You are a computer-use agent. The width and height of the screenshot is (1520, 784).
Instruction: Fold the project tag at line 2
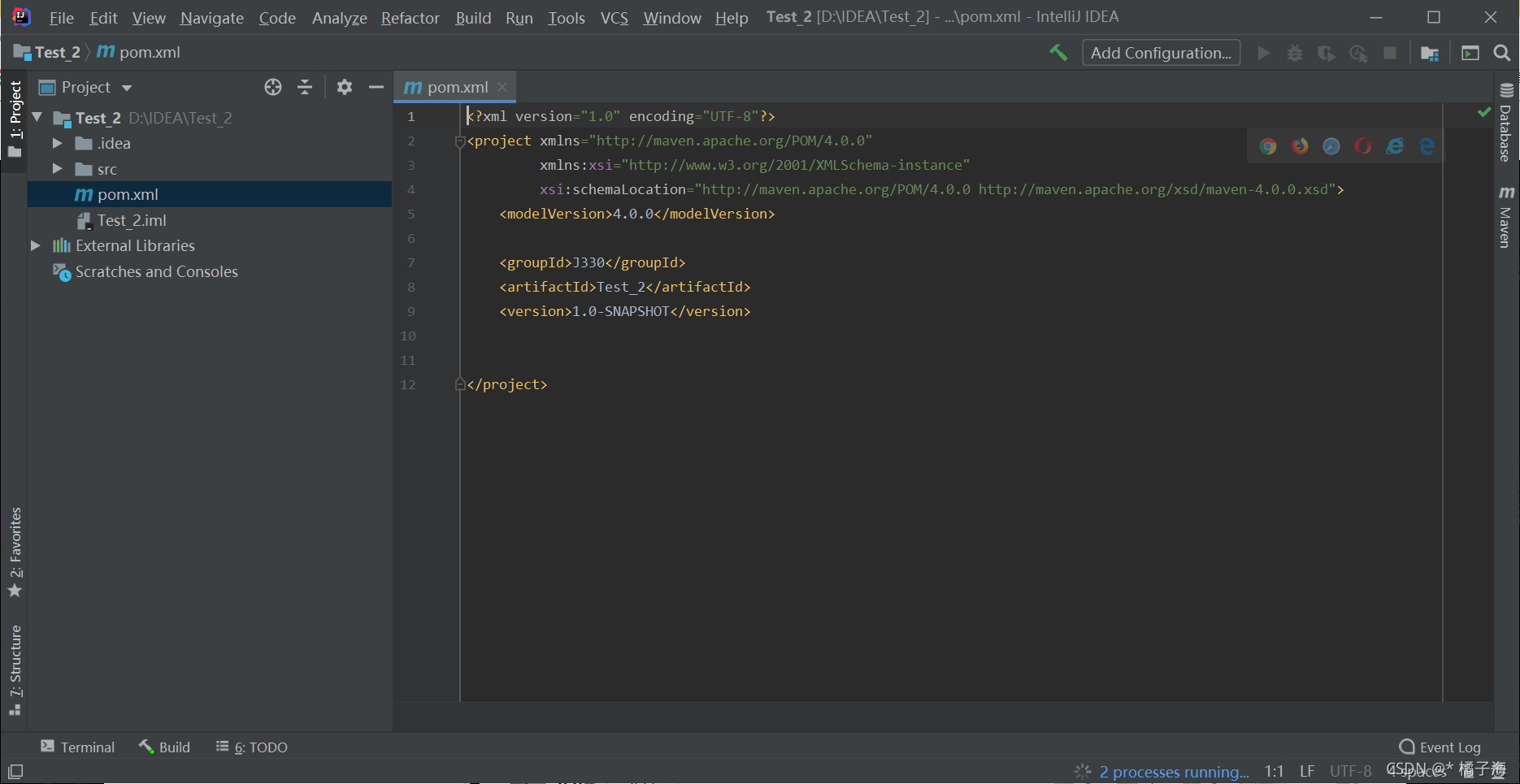pyautogui.click(x=460, y=141)
